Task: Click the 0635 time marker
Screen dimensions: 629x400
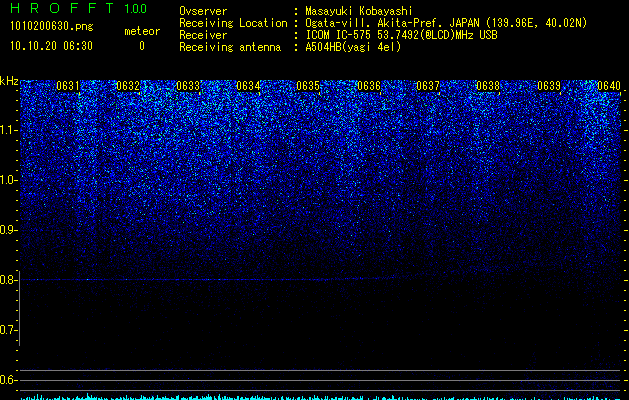Action: point(308,86)
